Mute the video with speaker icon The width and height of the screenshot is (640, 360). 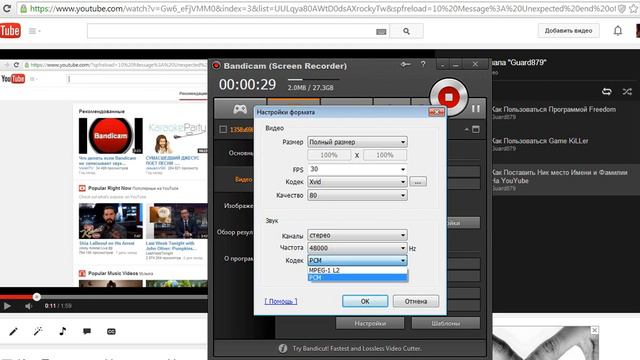click(x=28, y=306)
